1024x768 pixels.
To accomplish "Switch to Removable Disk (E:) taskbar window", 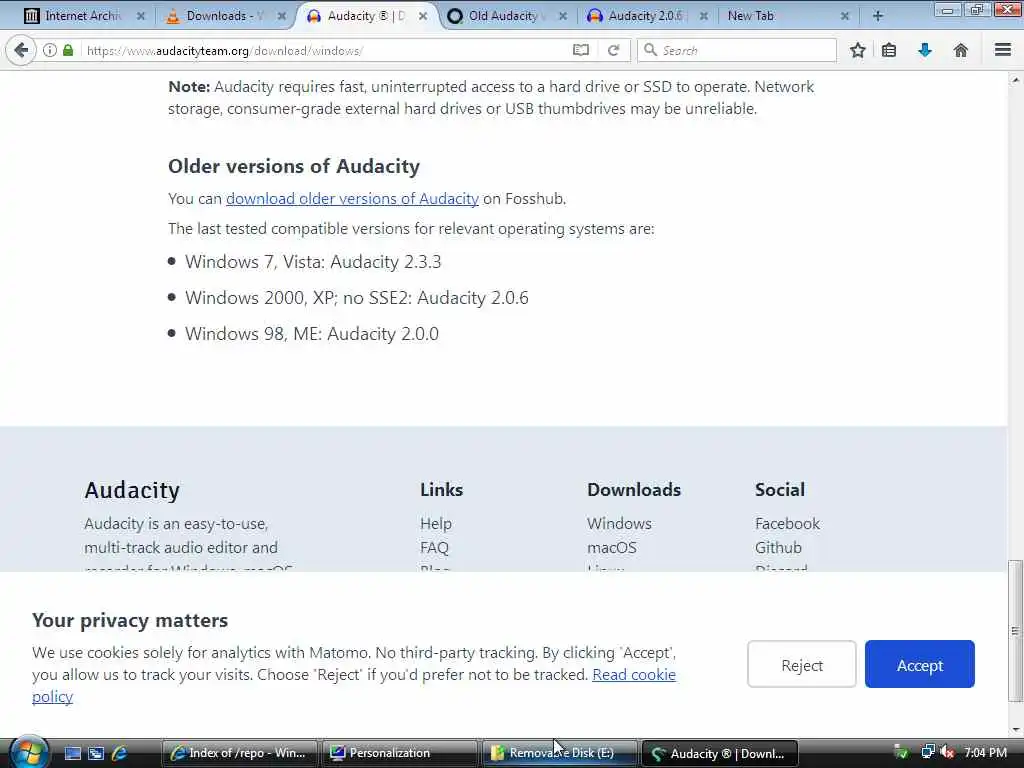I will pos(559,753).
